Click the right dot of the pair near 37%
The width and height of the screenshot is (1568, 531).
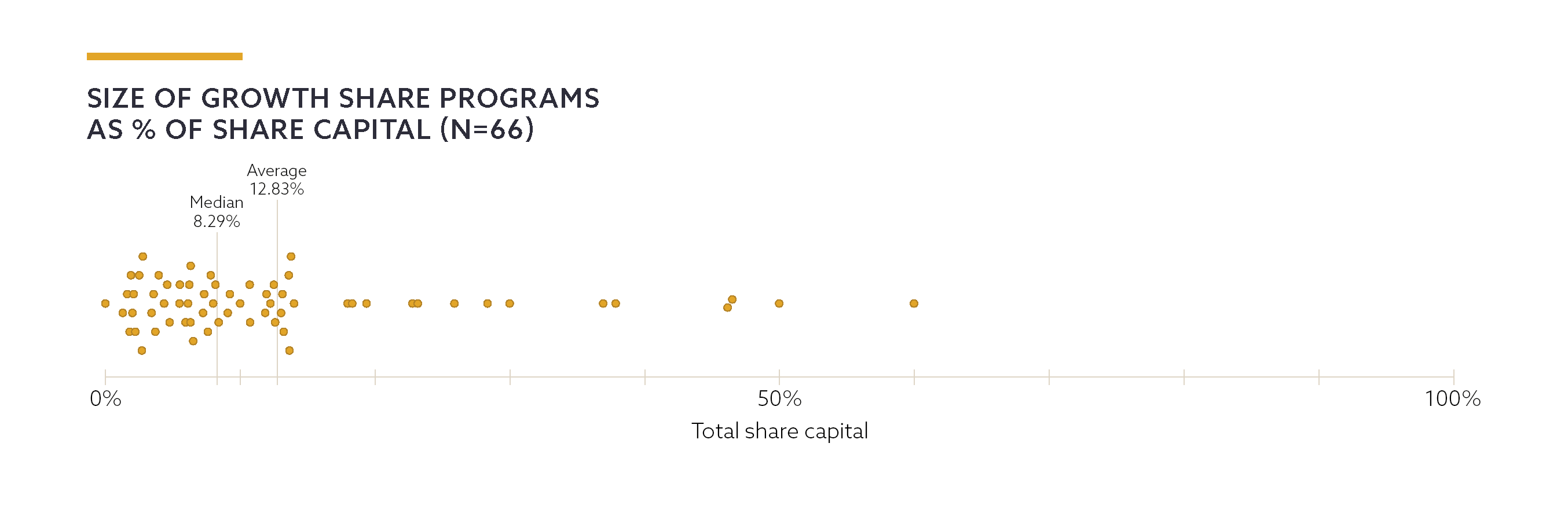[x=616, y=303]
